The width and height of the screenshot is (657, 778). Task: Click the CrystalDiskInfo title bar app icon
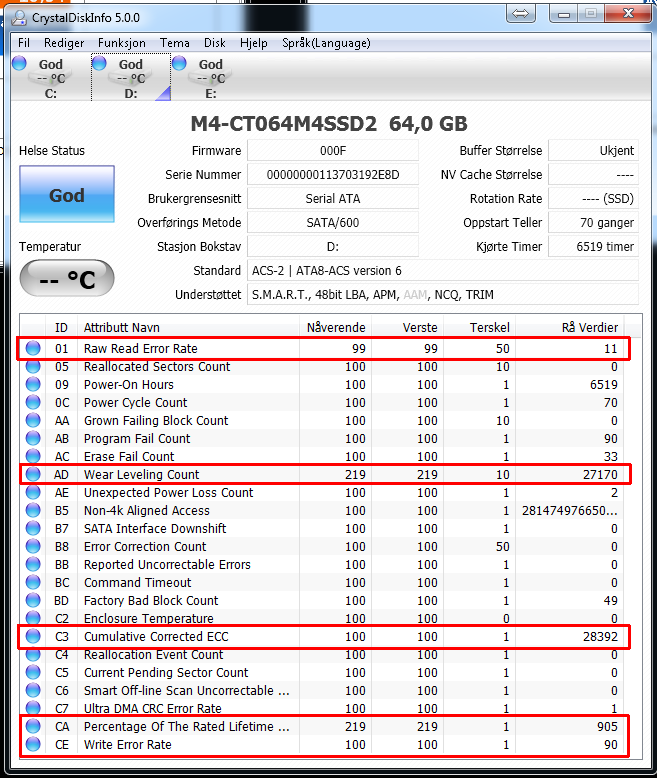pyautogui.click(x=20, y=18)
